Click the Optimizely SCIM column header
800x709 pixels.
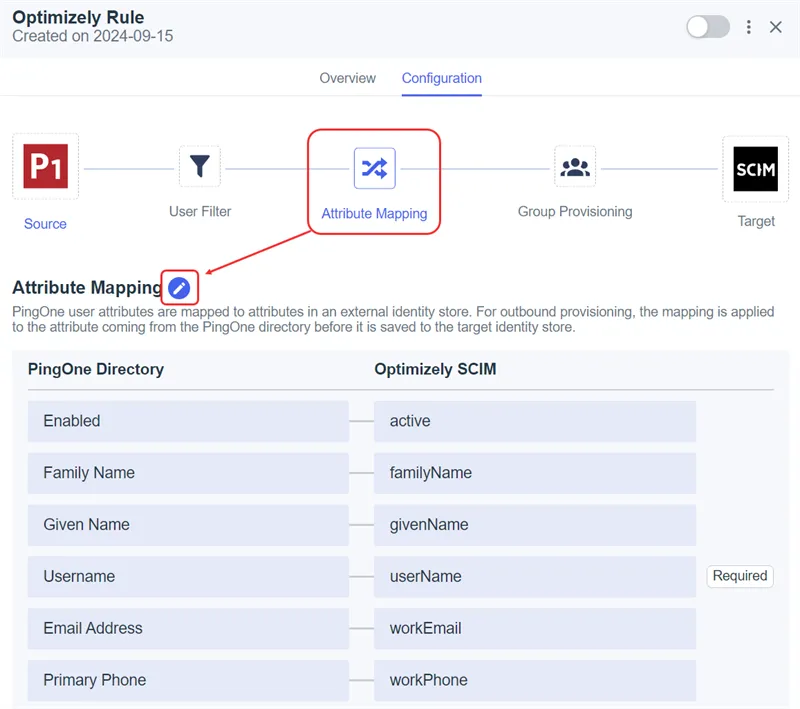pyautogui.click(x=435, y=369)
